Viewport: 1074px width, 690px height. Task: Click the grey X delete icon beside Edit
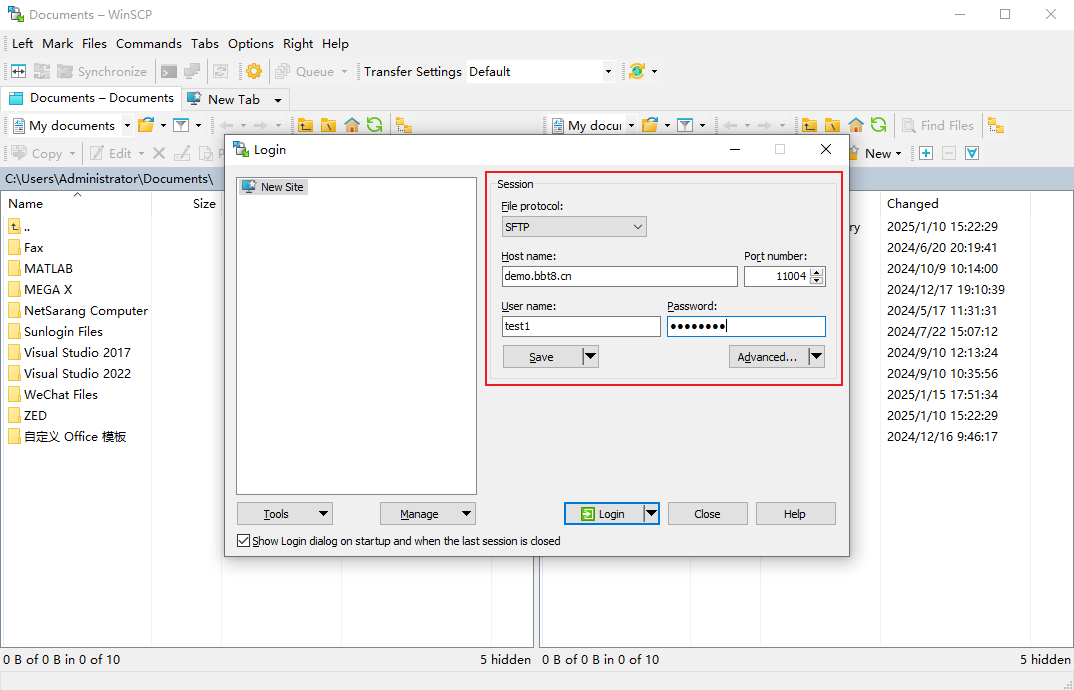(x=159, y=153)
